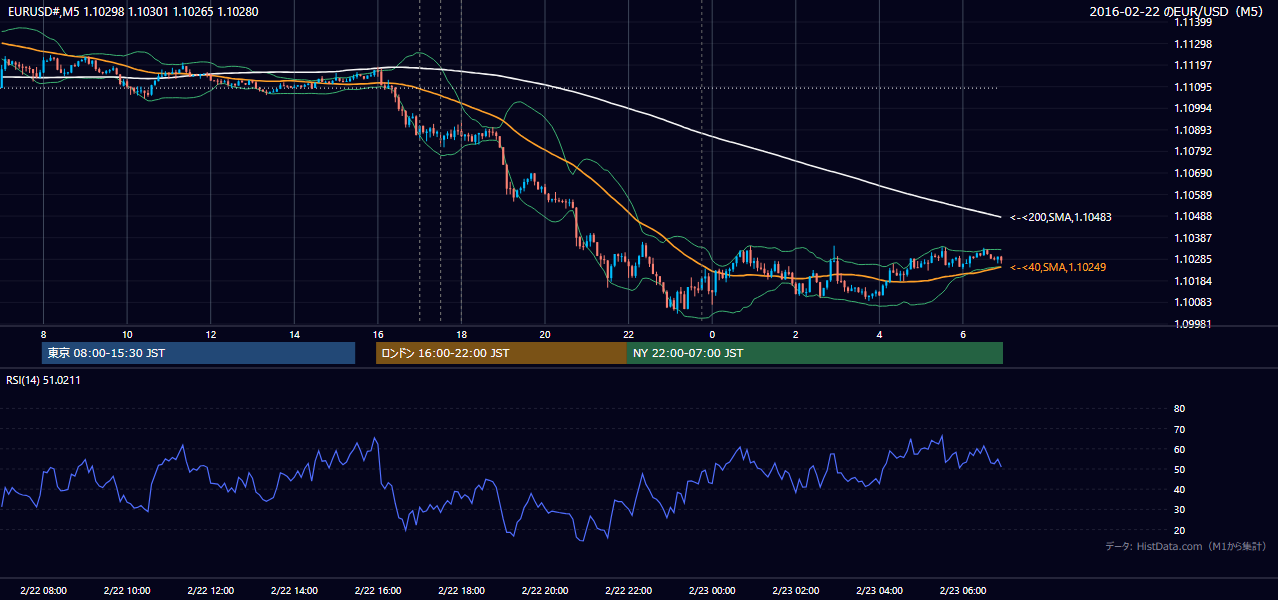The image size is (1278, 600).
Task: Click the RSI(14) 51.0211 indicator label
Action: 41,379
